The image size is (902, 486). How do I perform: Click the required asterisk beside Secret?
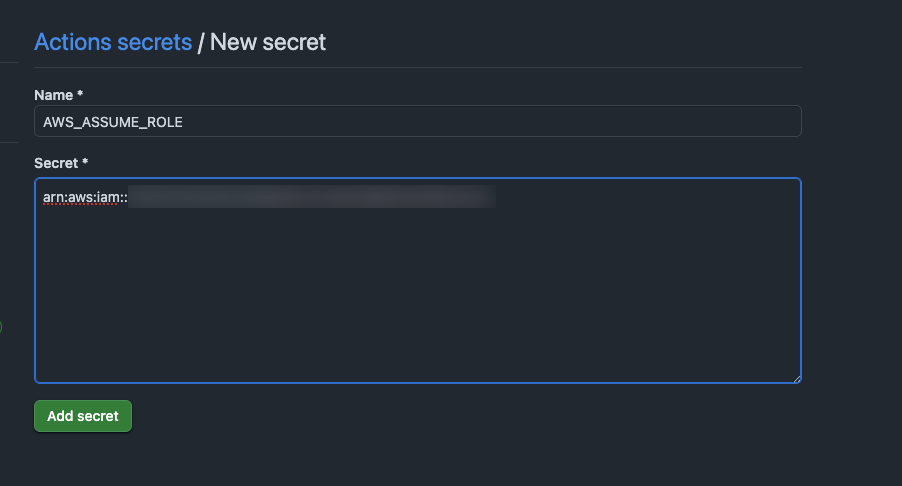[x=87, y=162]
